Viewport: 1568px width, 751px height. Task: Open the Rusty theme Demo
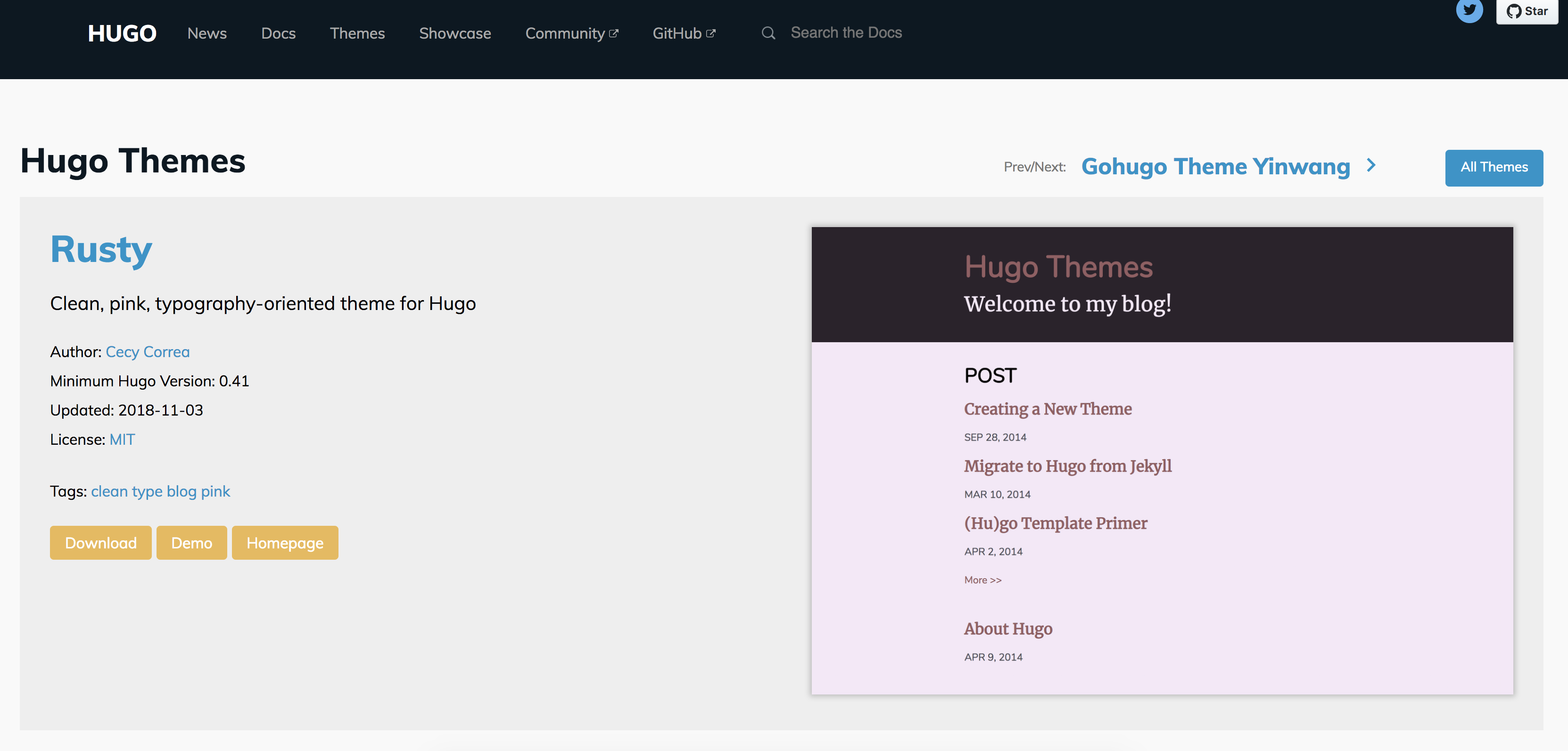[191, 542]
